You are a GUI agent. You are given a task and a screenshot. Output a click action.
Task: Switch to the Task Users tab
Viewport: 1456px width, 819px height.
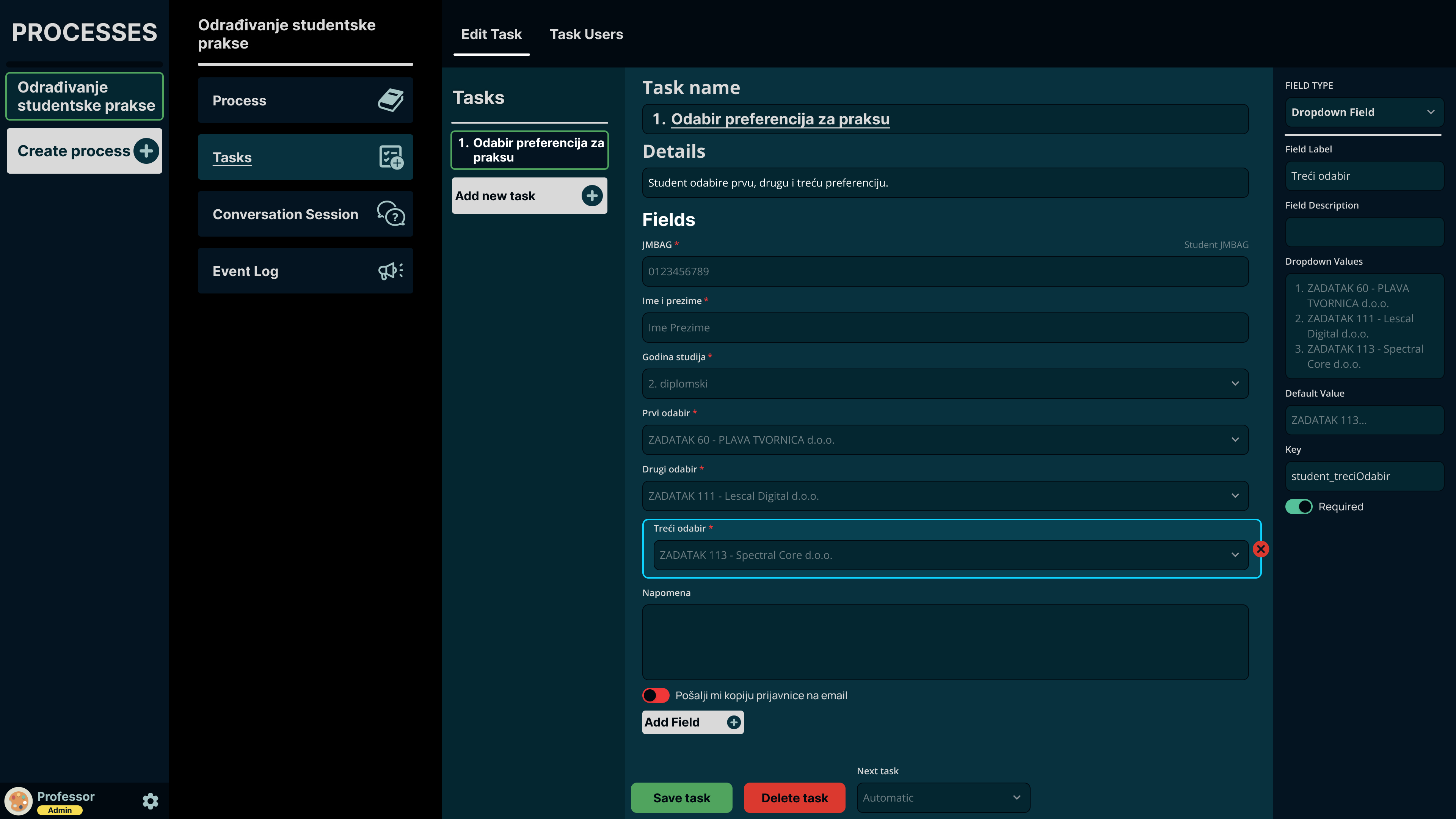pos(586,35)
